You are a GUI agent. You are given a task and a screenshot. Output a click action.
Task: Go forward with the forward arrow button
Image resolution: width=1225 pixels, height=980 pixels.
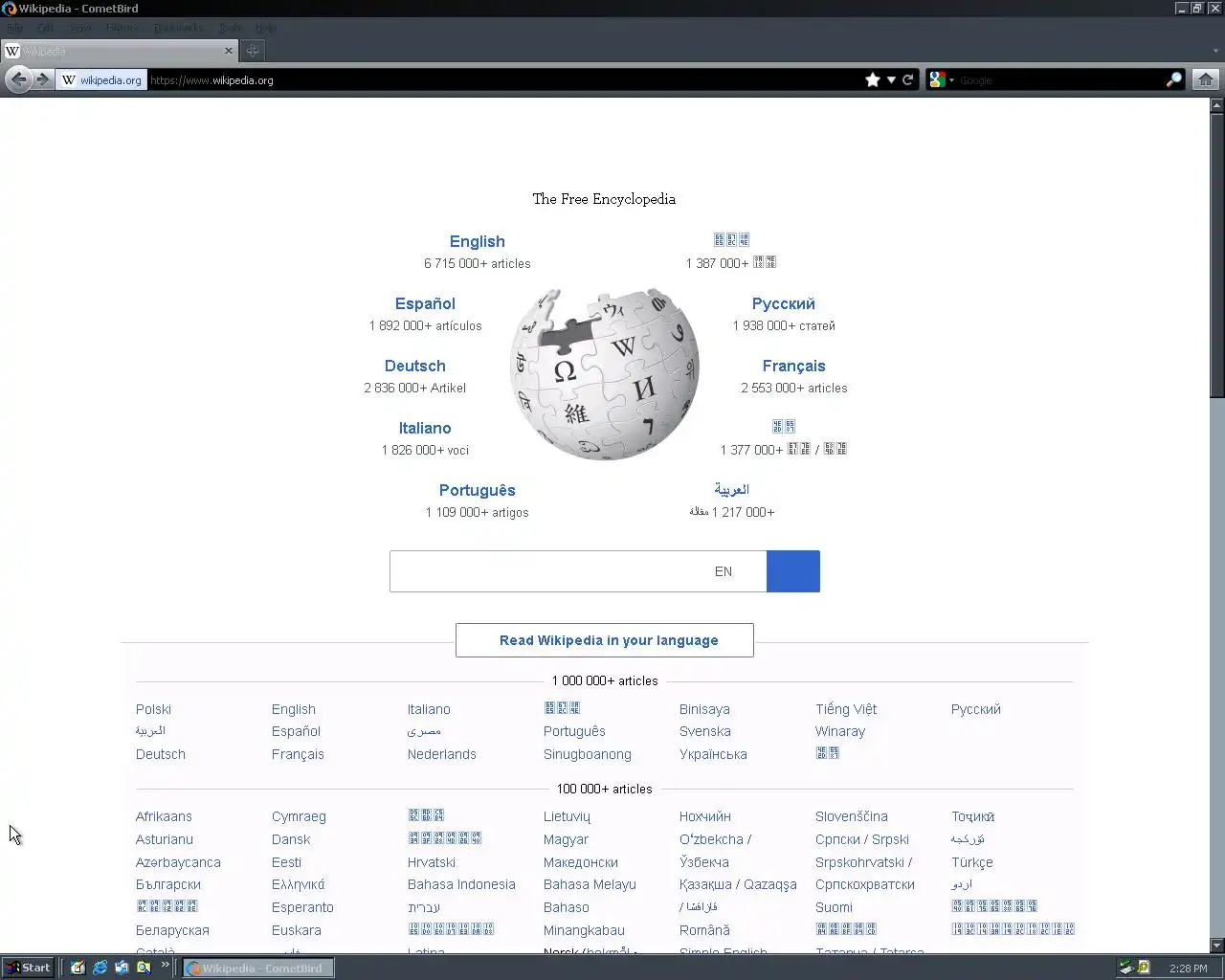[43, 79]
